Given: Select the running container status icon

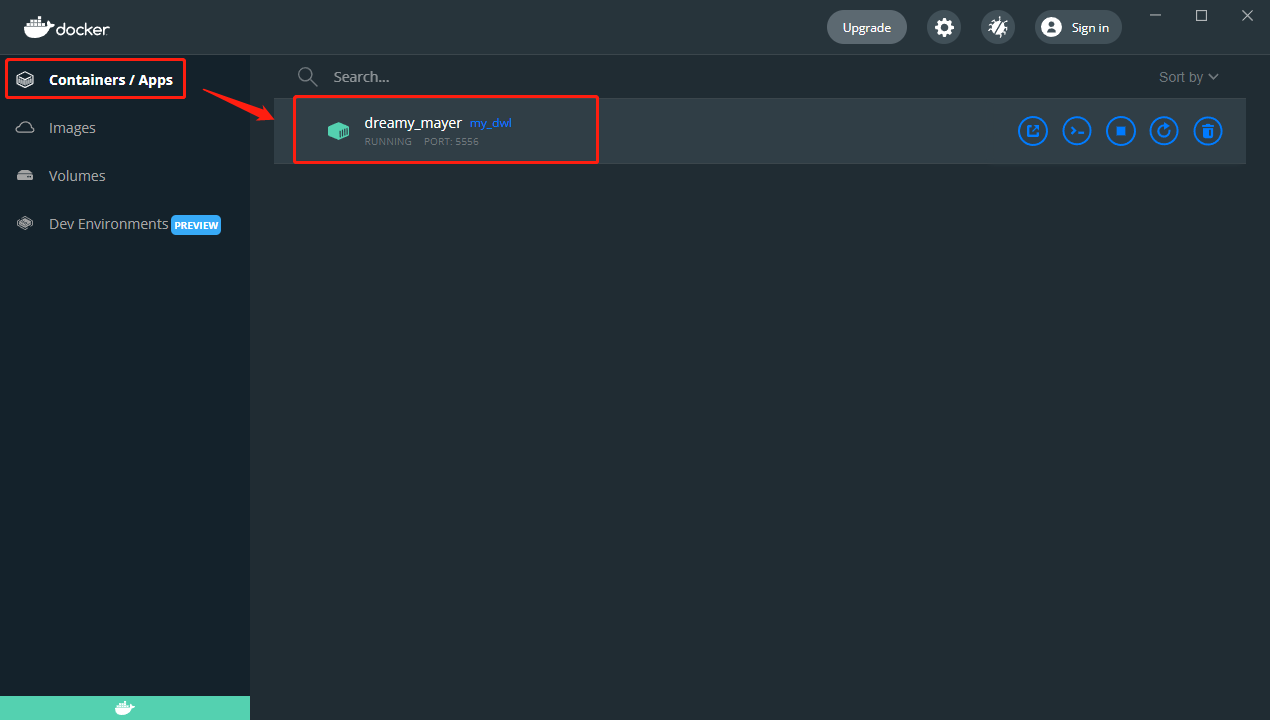Looking at the screenshot, I should pyautogui.click(x=338, y=130).
